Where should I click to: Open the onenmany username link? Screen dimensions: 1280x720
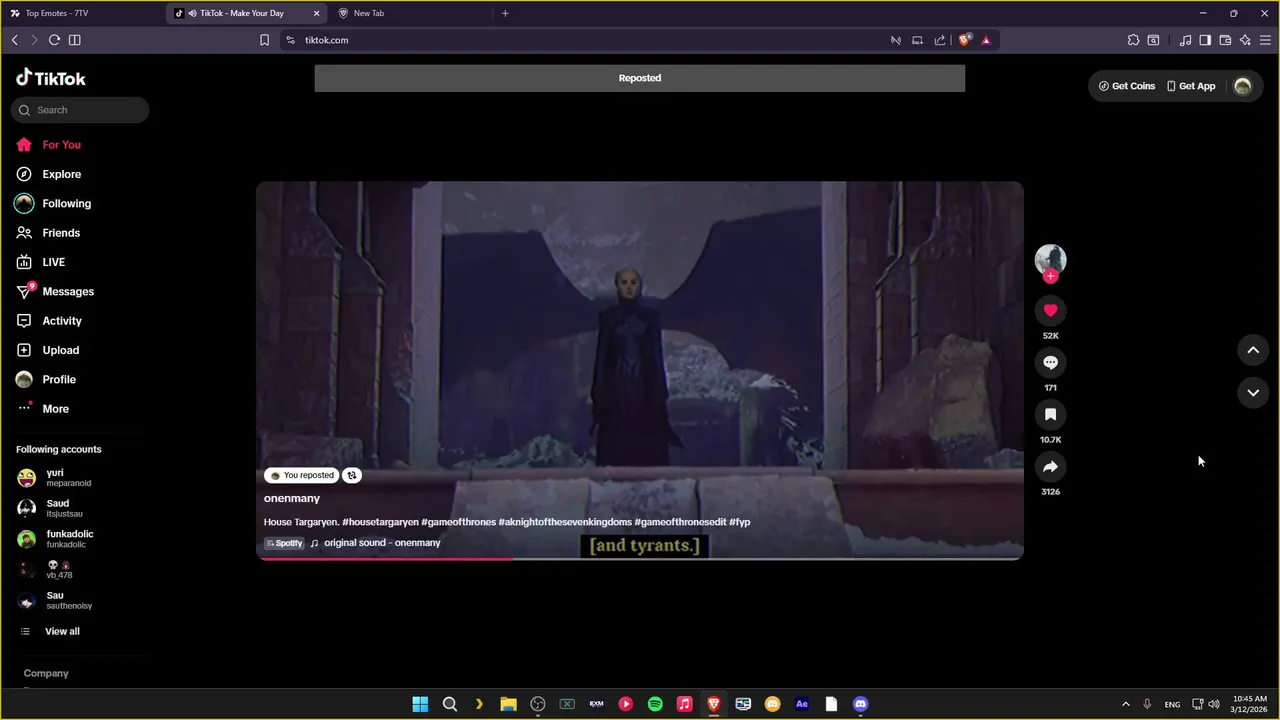click(x=292, y=498)
